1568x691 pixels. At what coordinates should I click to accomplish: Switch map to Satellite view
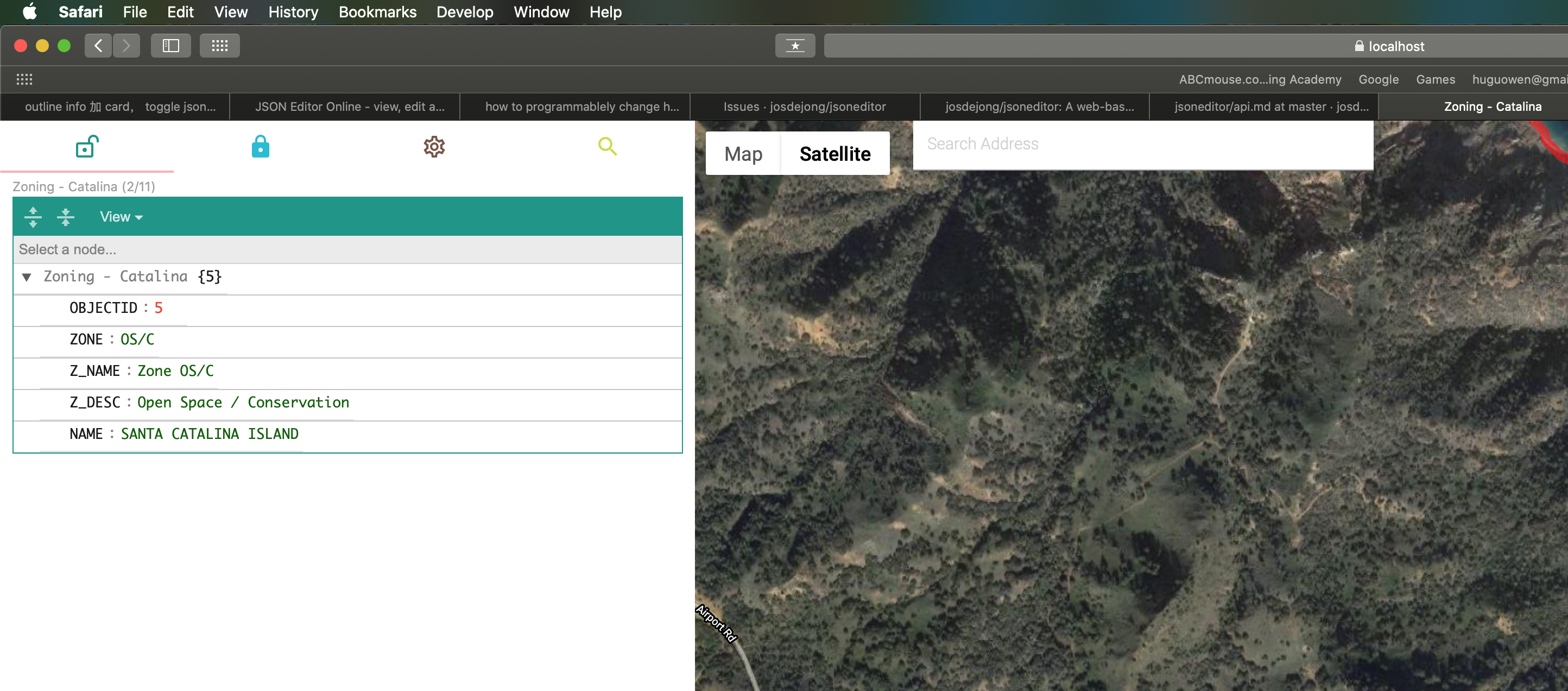(x=835, y=153)
